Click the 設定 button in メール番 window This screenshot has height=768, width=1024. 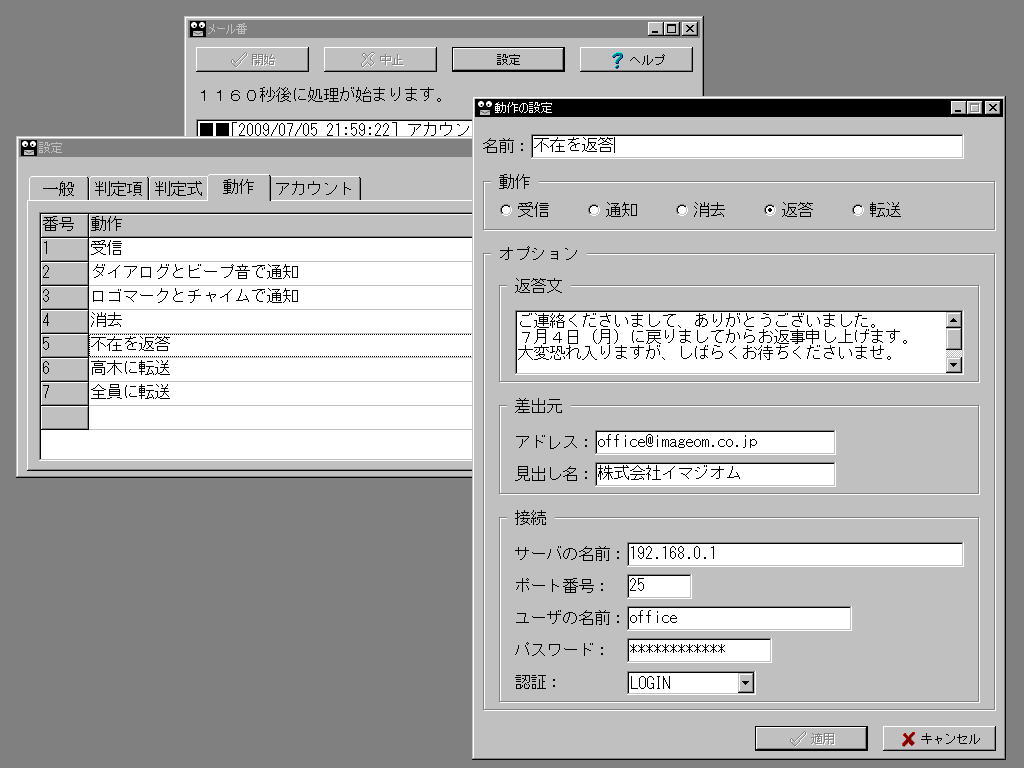508,59
